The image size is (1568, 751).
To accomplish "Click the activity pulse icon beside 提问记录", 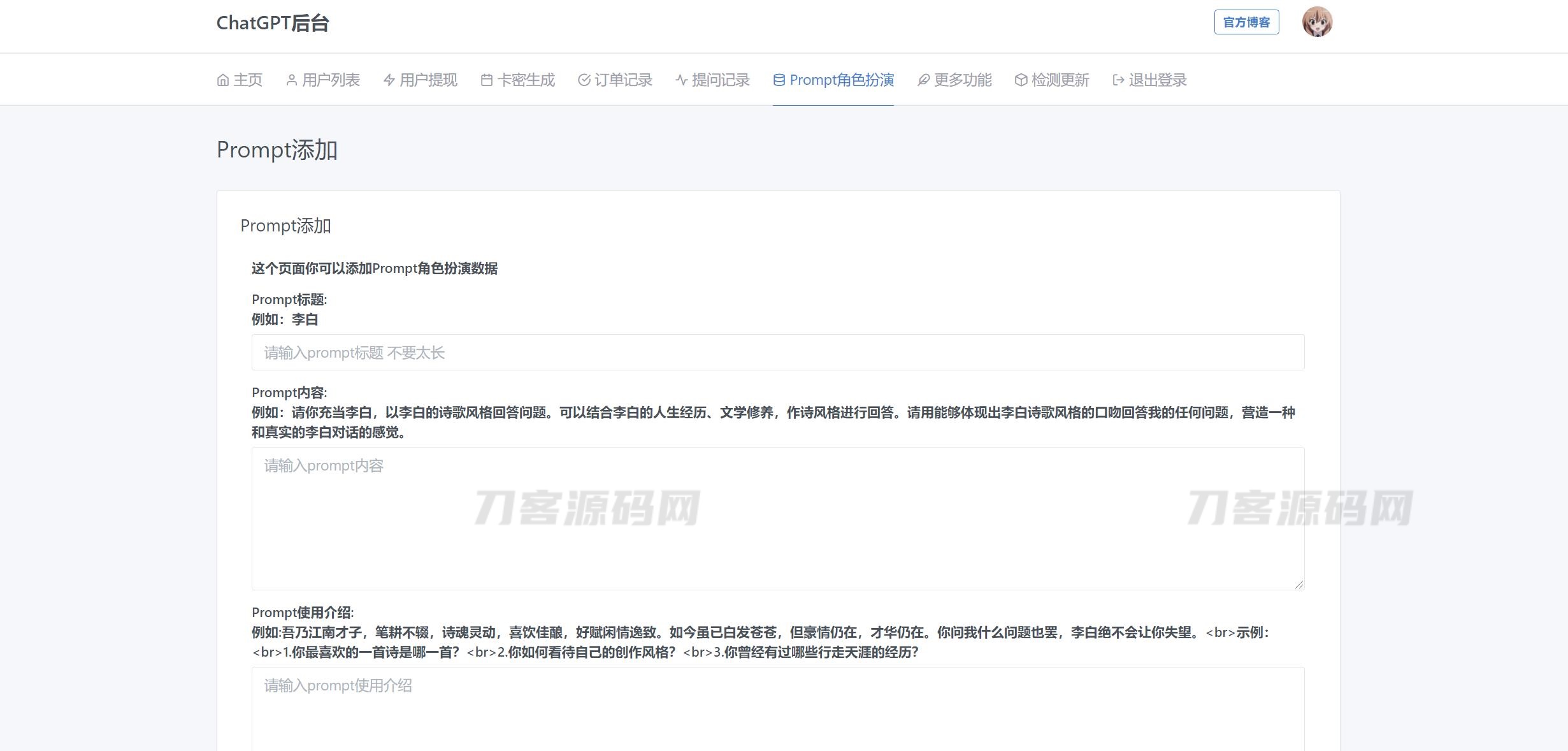I will coord(682,80).
